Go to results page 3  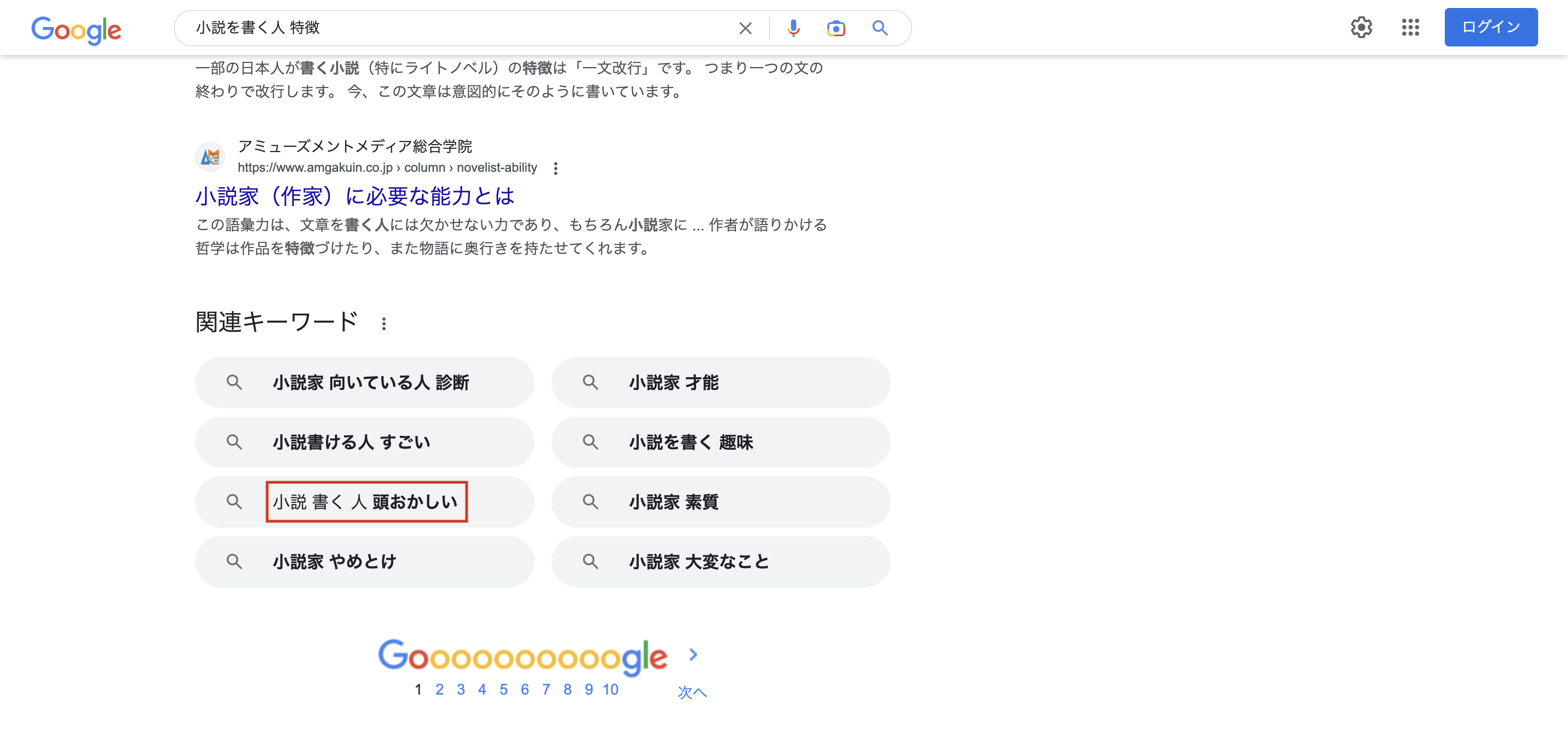(x=461, y=689)
